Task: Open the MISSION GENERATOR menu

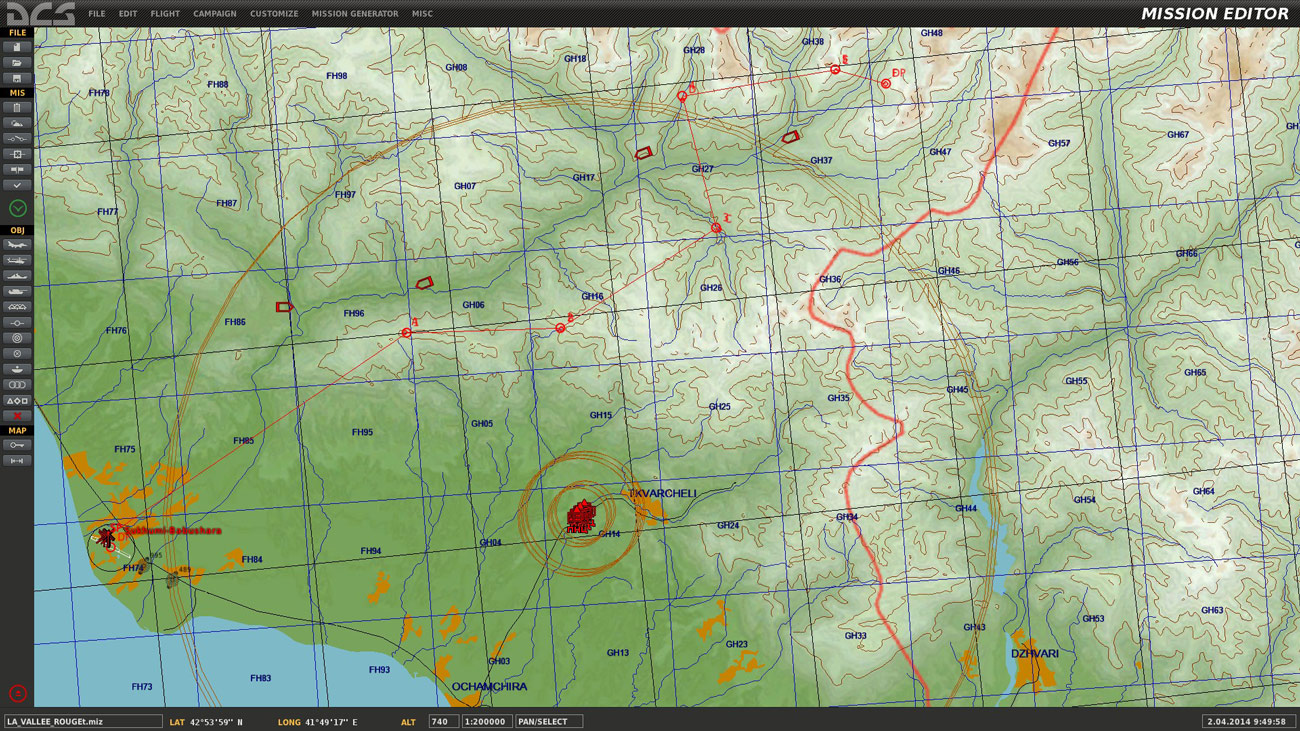Action: (354, 14)
